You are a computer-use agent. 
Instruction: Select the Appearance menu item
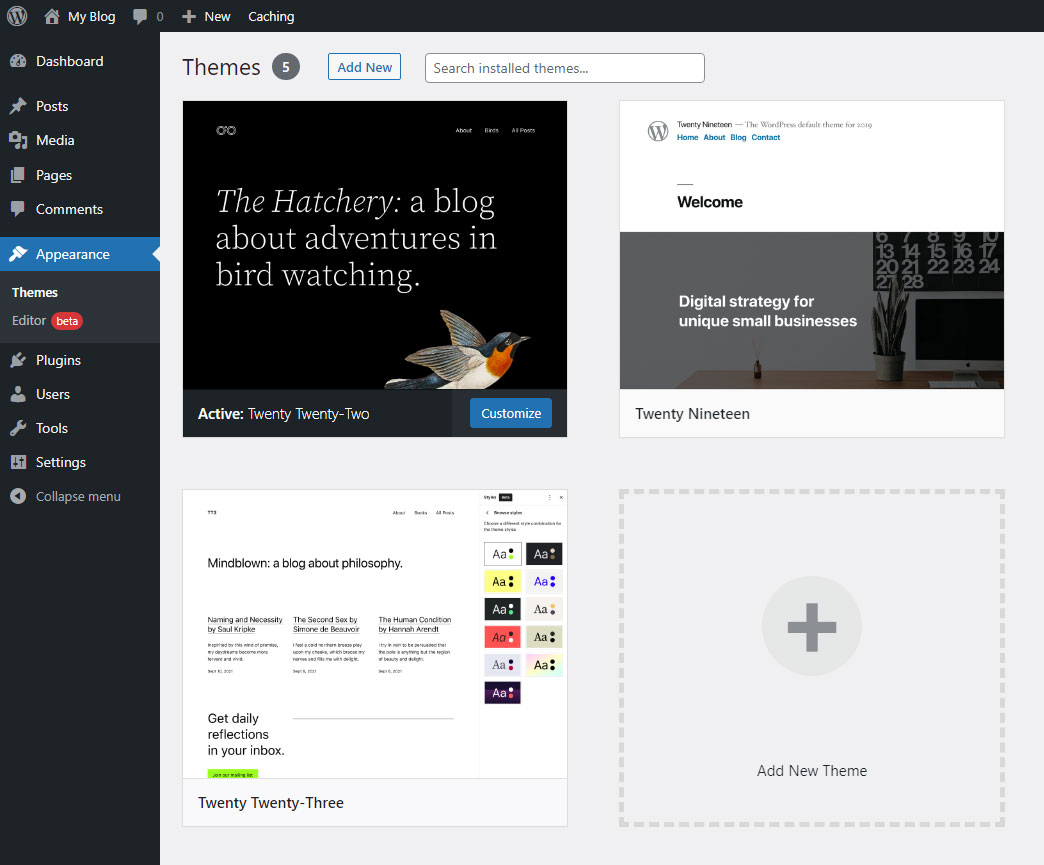(80, 254)
